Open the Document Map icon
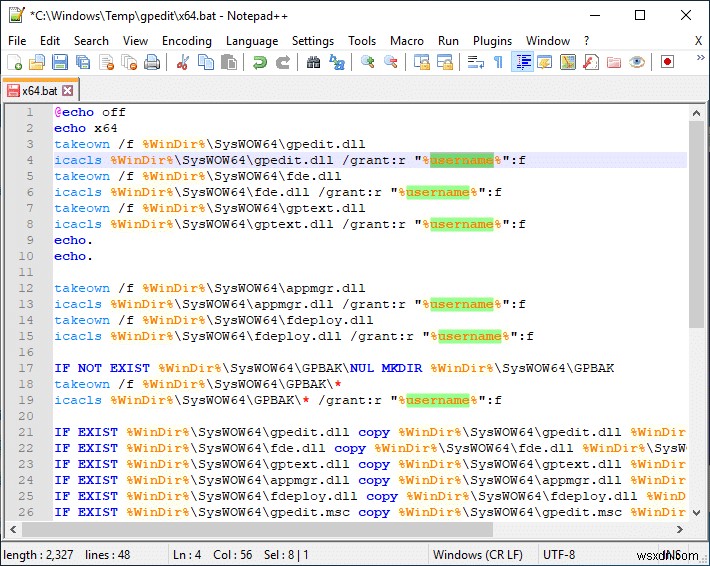The image size is (710, 566). point(568,62)
